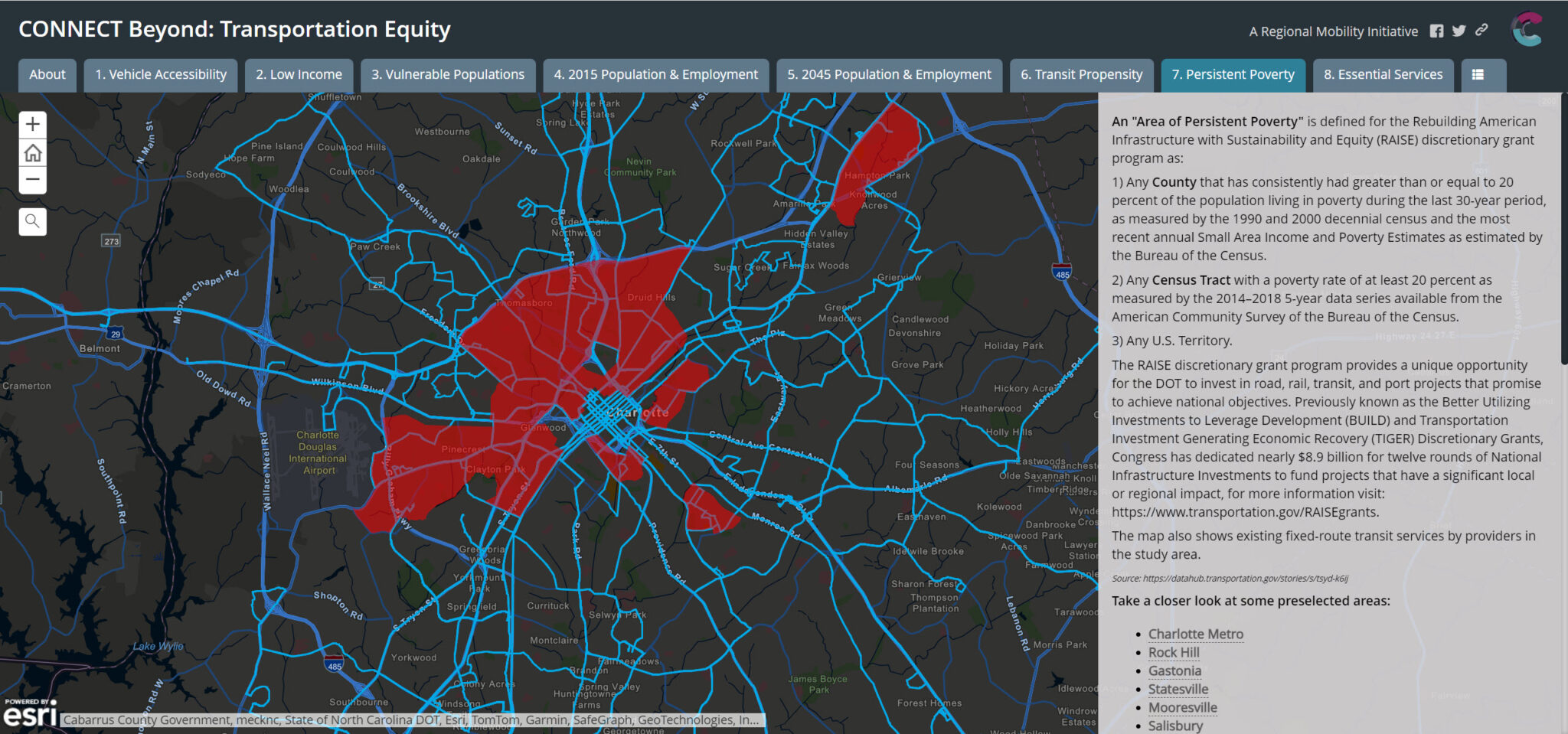Select the About menu item
The width and height of the screenshot is (1568, 734).
point(47,74)
